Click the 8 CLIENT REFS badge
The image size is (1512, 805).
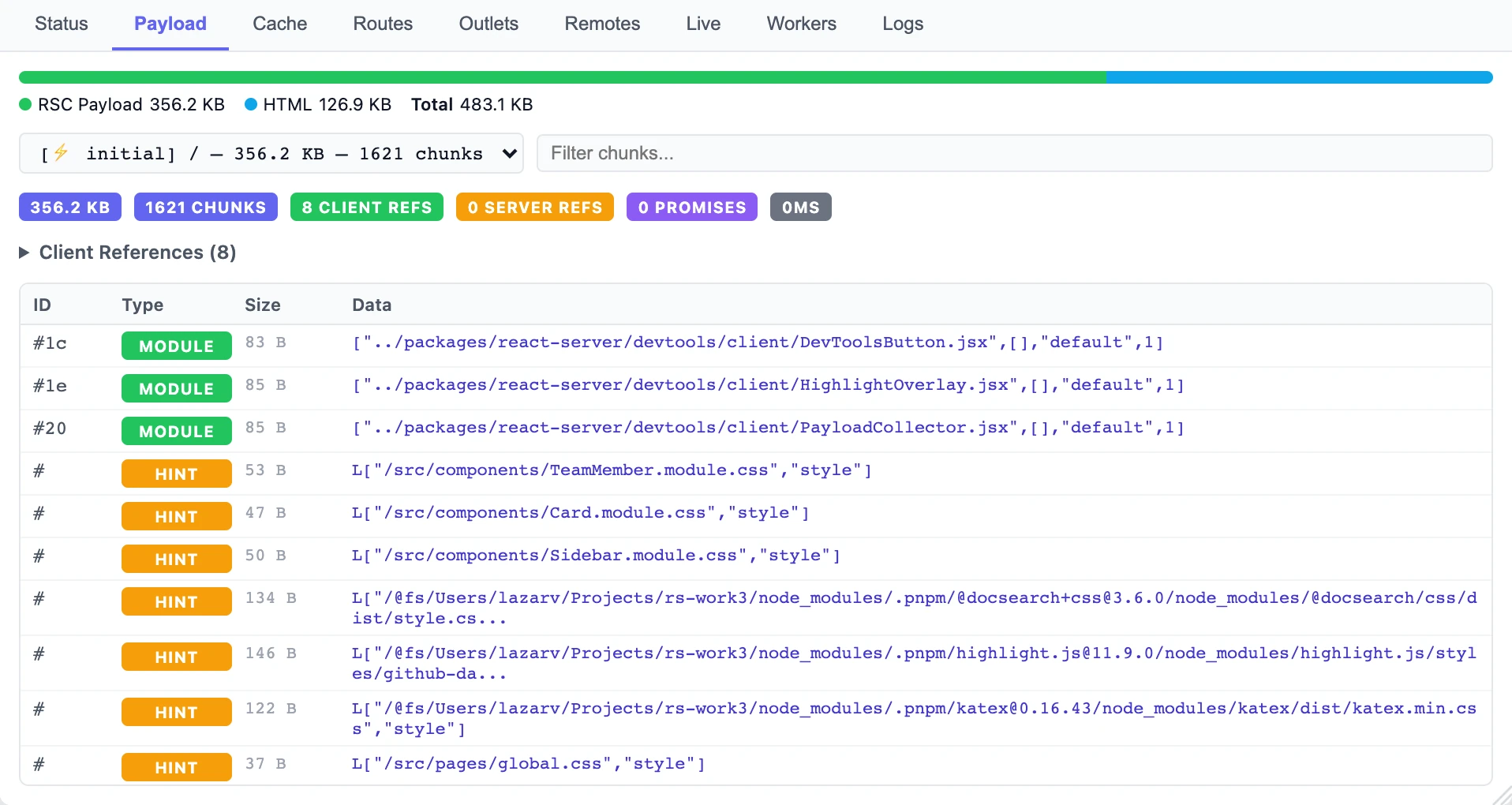(366, 208)
